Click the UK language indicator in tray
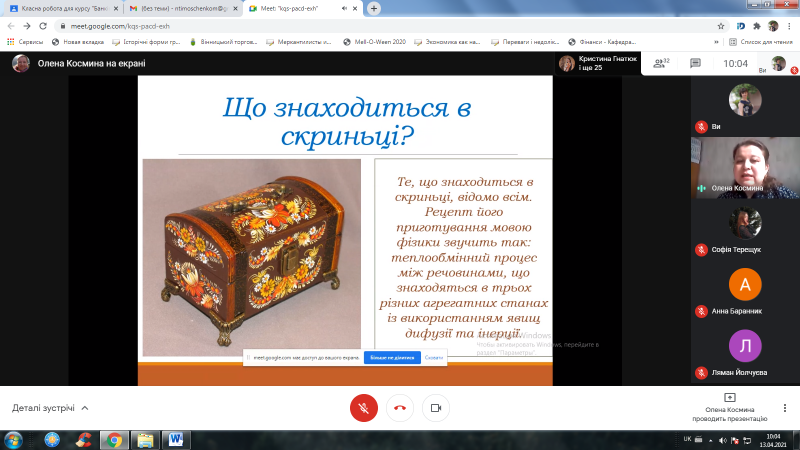The height and width of the screenshot is (450, 800). [x=687, y=439]
